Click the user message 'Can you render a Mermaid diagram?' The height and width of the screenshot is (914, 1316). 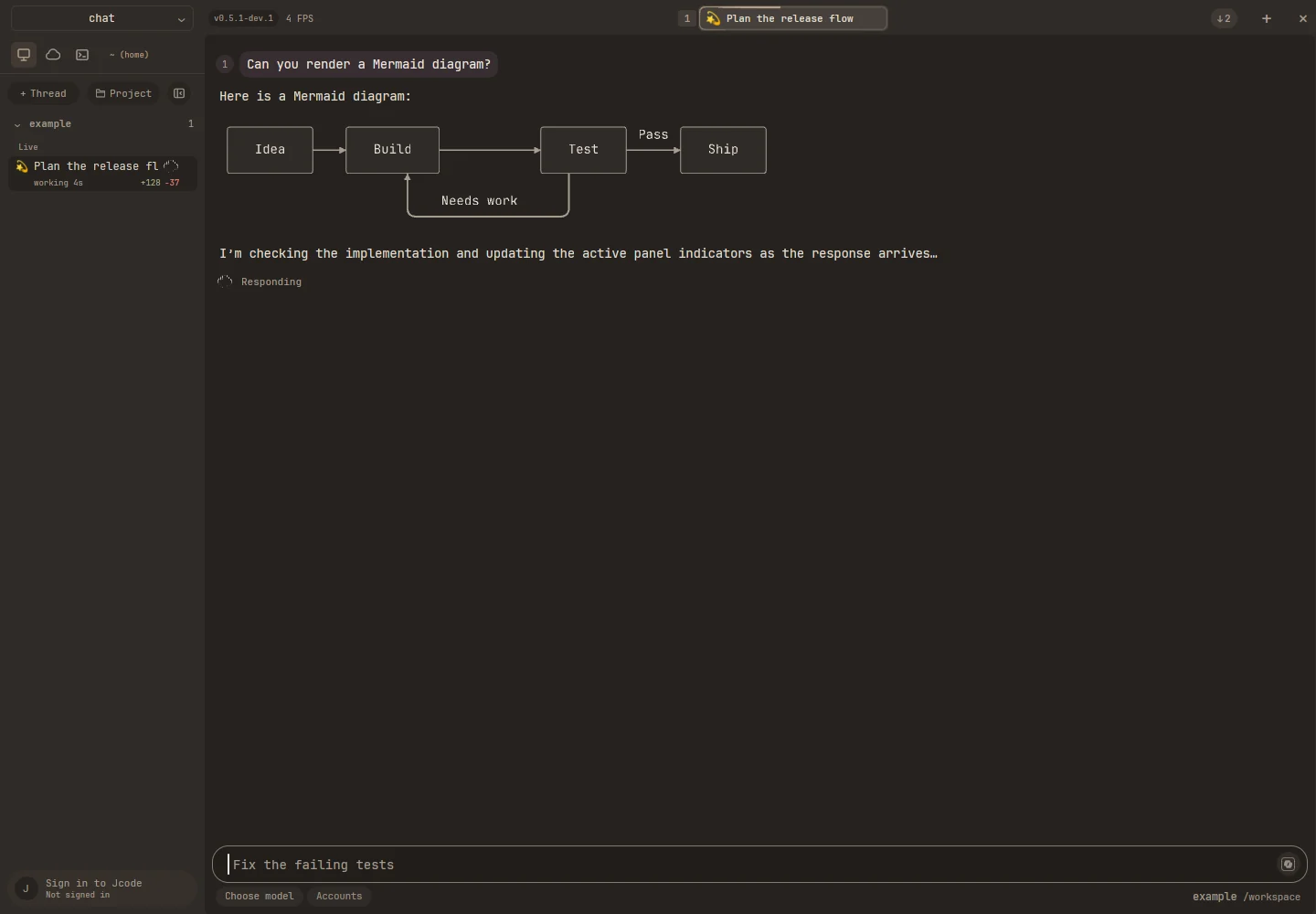[x=368, y=64]
